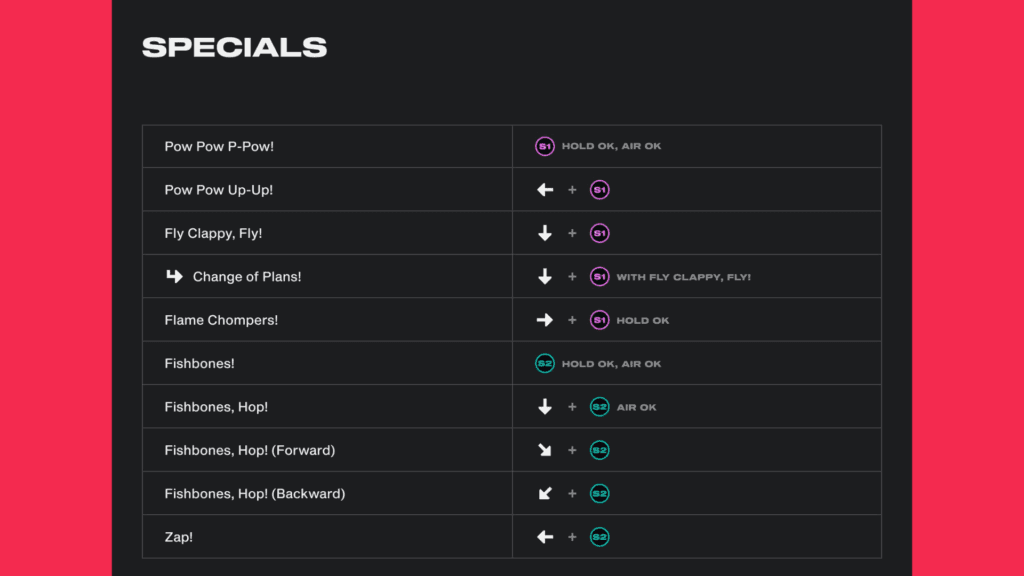Click the curved follow-up arrow beside Change of Plans!
Image resolution: width=1024 pixels, height=576 pixels.
point(174,276)
